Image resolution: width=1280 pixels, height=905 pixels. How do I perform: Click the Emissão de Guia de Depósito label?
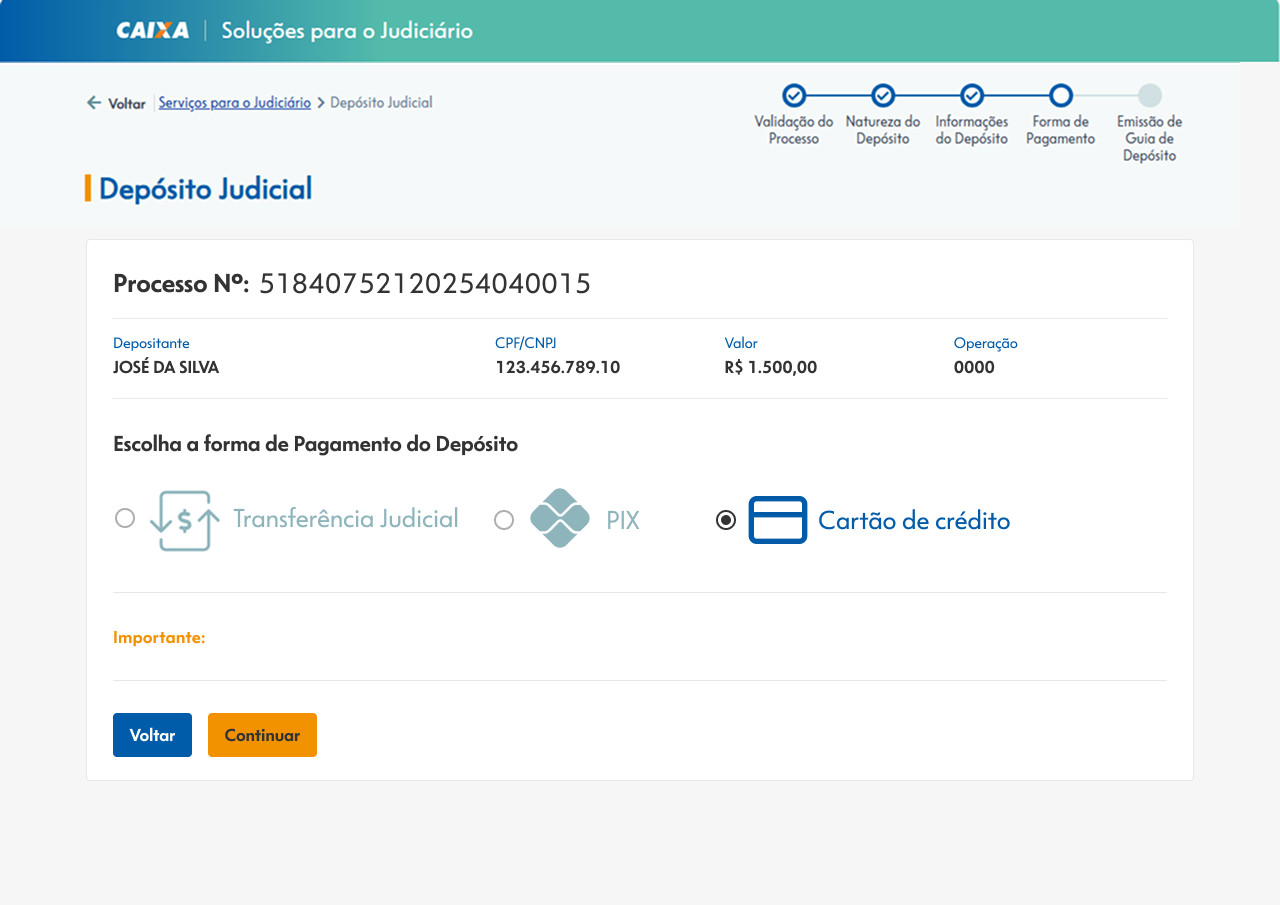click(x=1150, y=139)
